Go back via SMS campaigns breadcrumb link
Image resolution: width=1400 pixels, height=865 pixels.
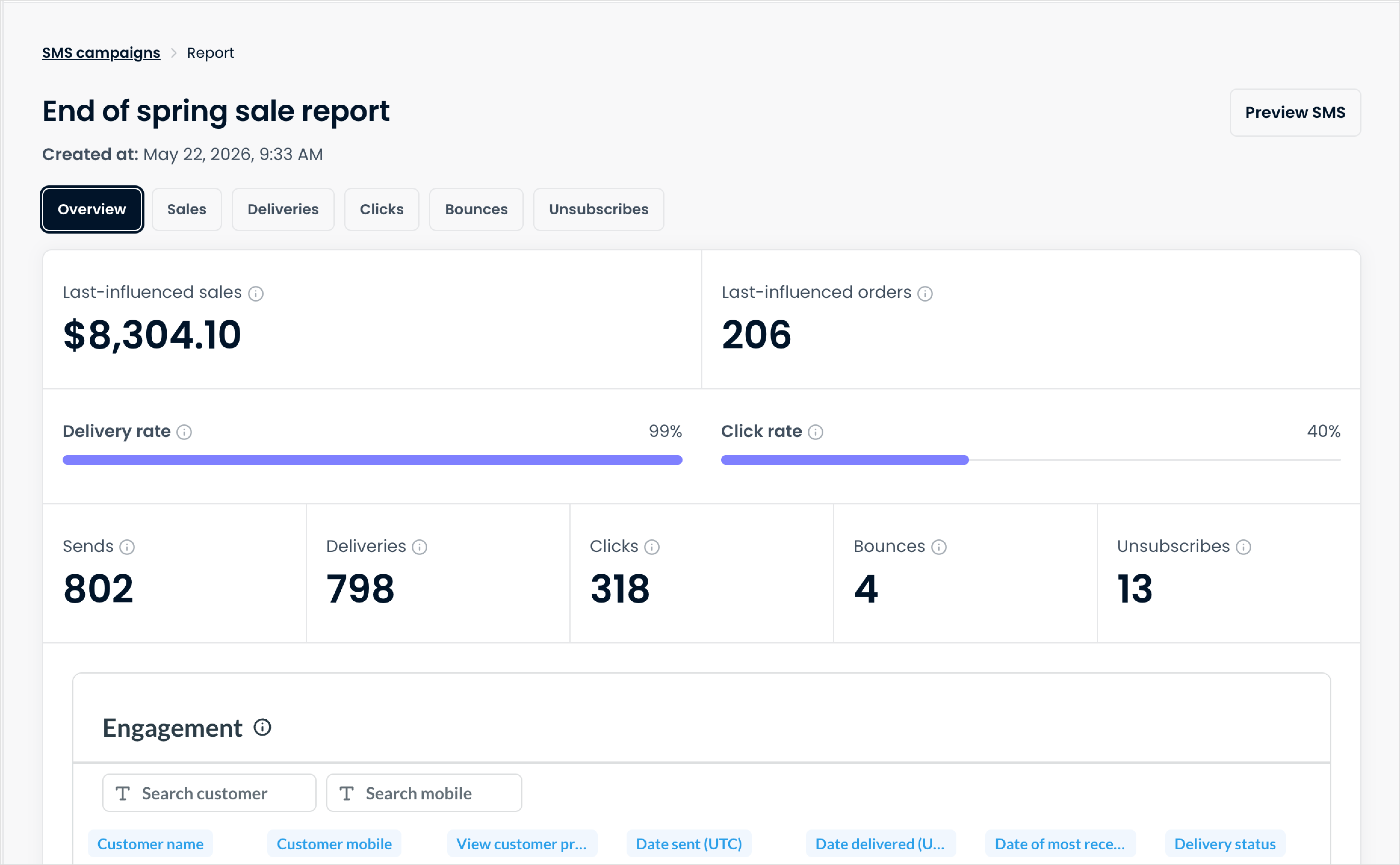tap(101, 53)
